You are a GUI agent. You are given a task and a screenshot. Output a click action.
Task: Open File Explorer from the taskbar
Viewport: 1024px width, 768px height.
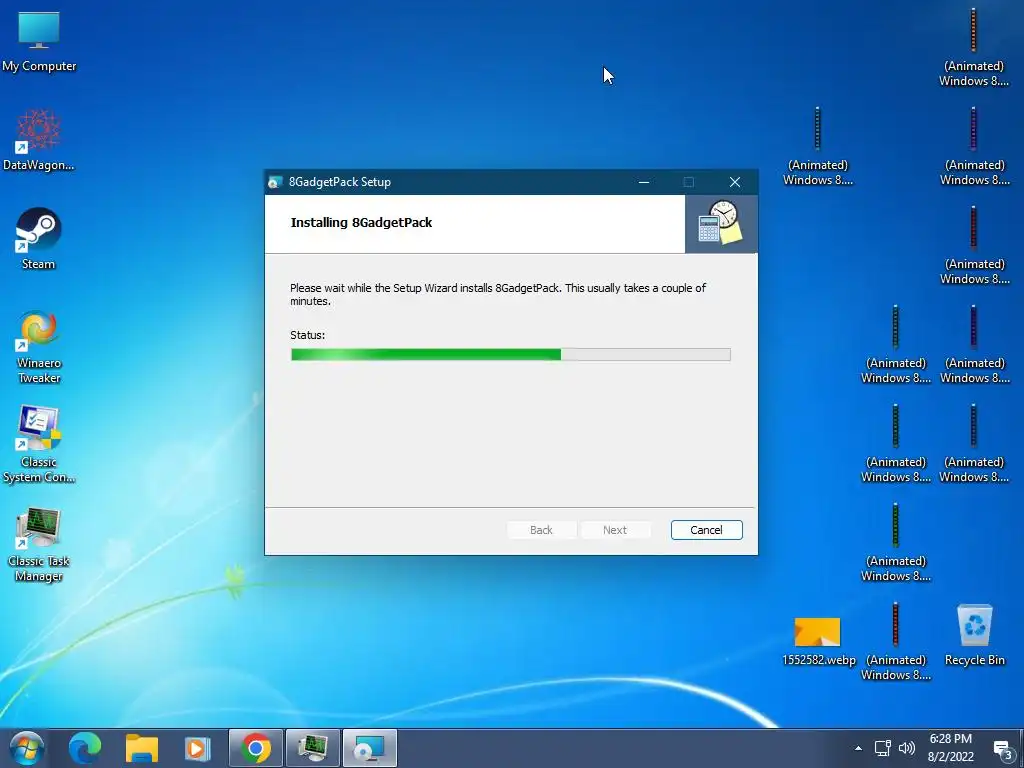pyautogui.click(x=142, y=748)
